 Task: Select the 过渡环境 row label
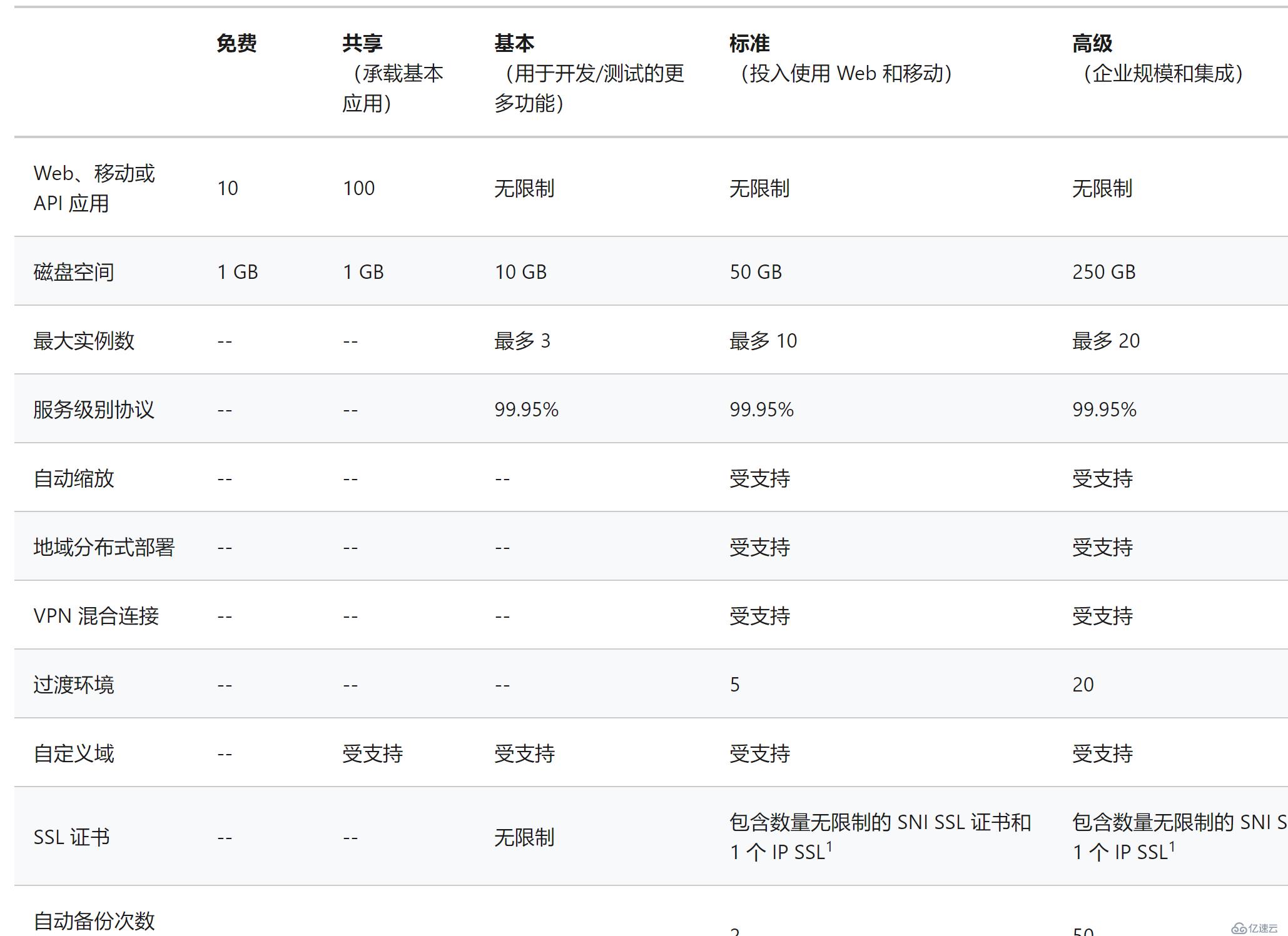(74, 685)
